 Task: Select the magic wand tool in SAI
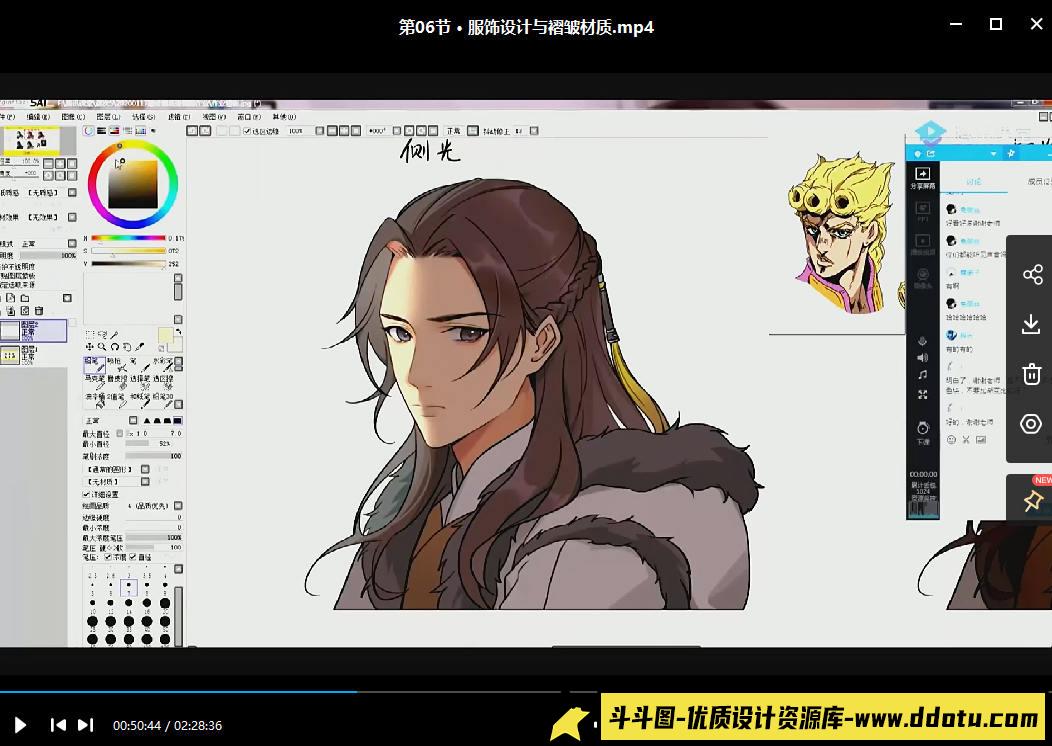pos(114,335)
